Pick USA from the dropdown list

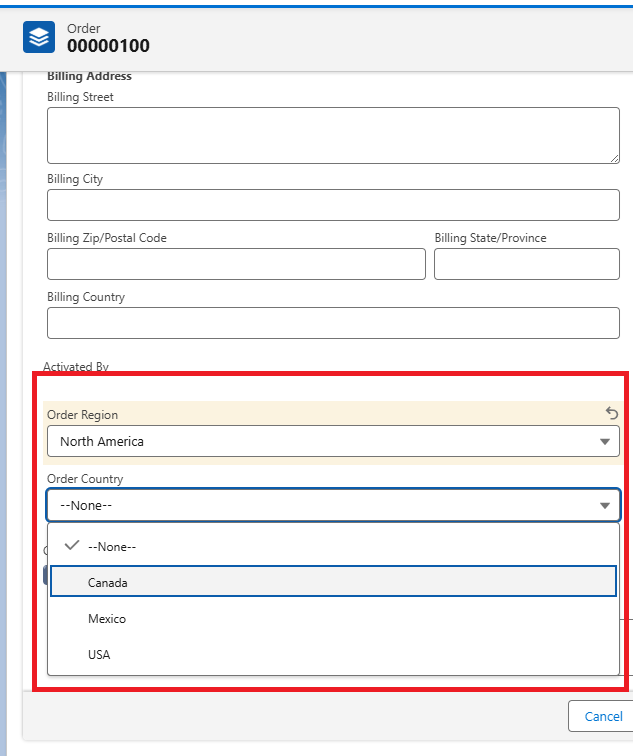pos(99,655)
